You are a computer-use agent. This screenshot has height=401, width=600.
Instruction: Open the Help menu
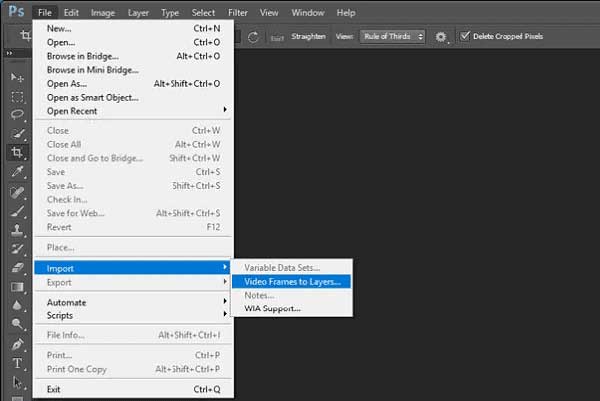(346, 13)
